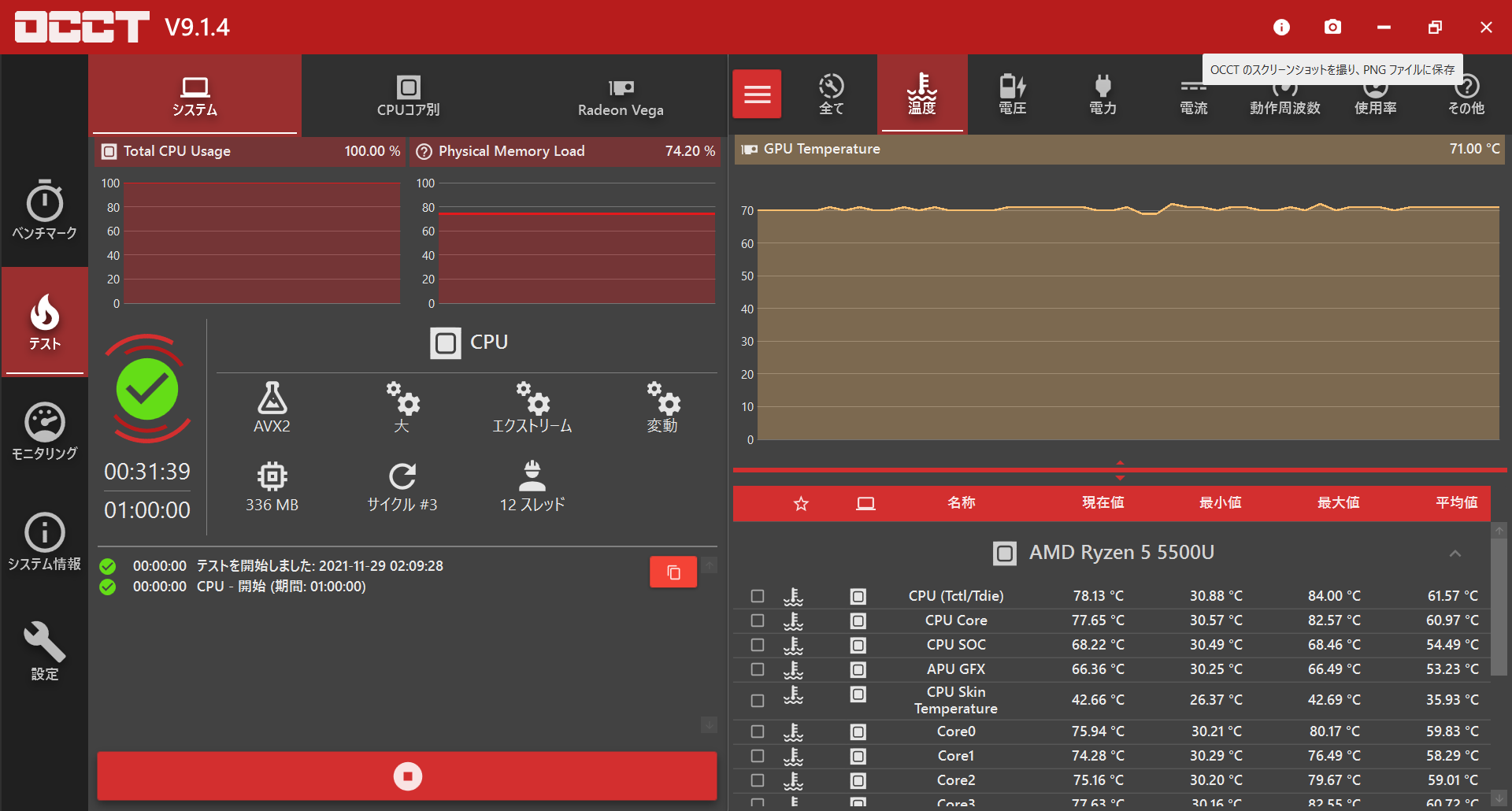Check the Core1 checkbox
1512x811 pixels.
point(758,756)
